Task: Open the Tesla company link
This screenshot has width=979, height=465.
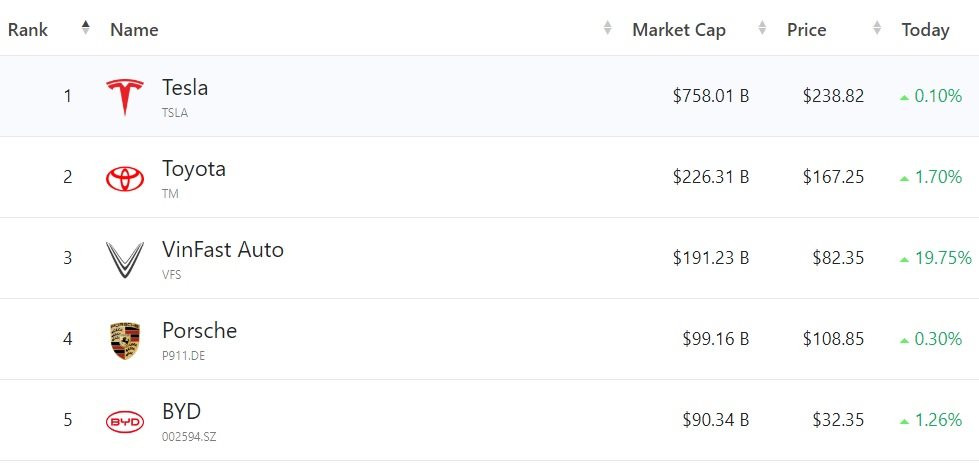Action: coord(185,88)
